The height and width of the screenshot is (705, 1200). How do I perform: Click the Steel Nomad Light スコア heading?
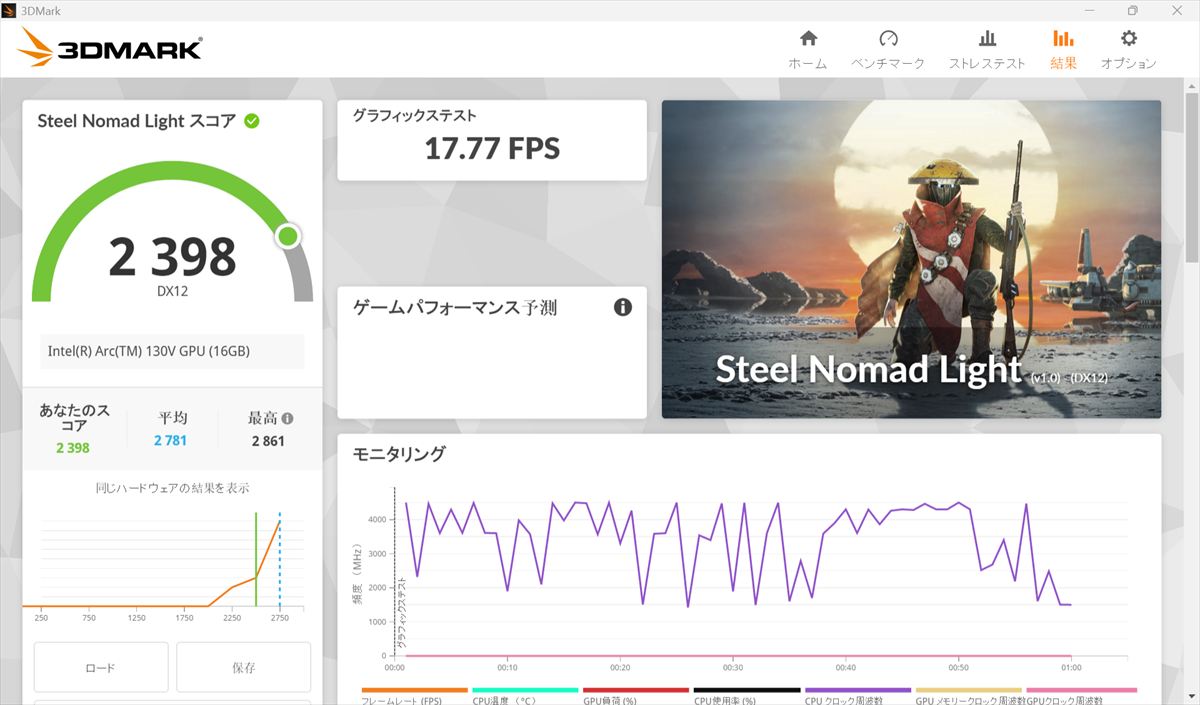click(137, 121)
